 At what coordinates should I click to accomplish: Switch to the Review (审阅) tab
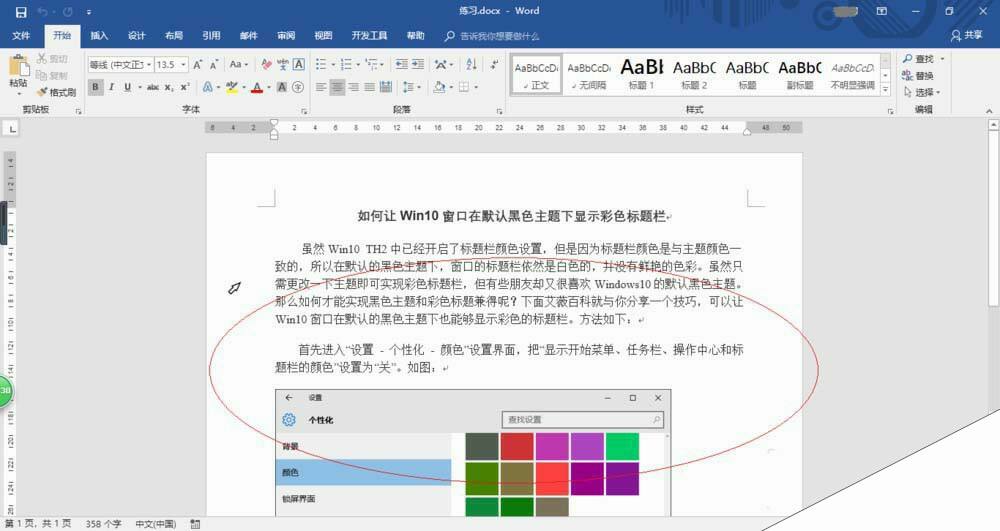point(286,36)
